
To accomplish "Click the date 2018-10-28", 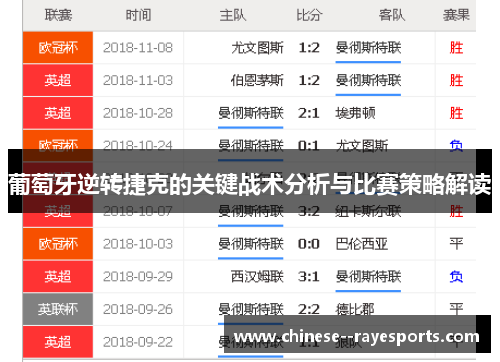I will [x=138, y=113].
